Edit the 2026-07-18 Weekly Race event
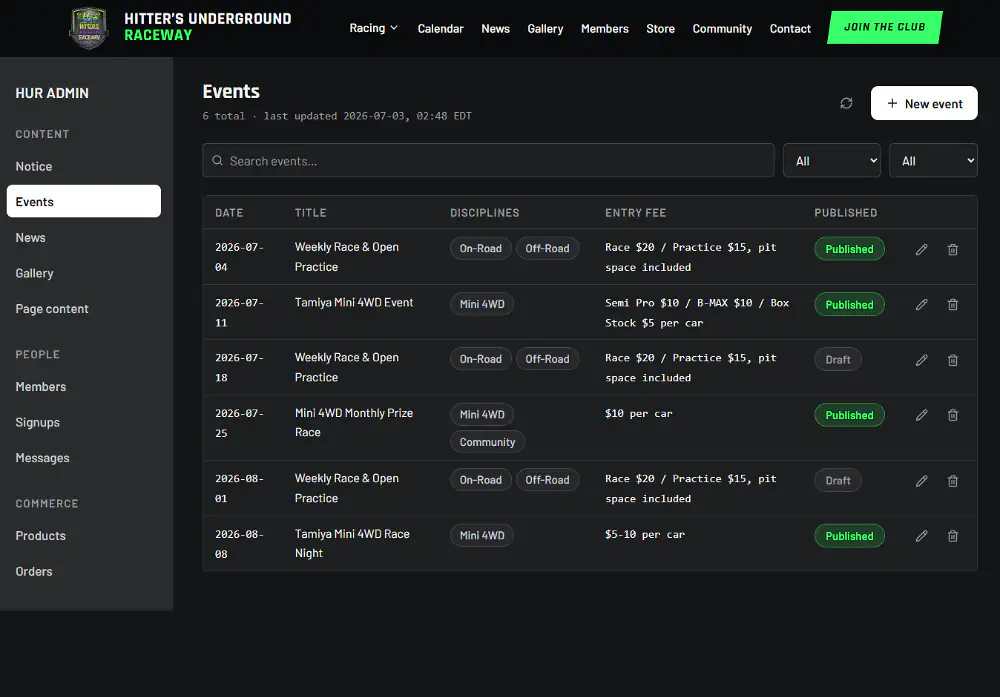This screenshot has width=1000, height=697. pyautogui.click(x=922, y=360)
